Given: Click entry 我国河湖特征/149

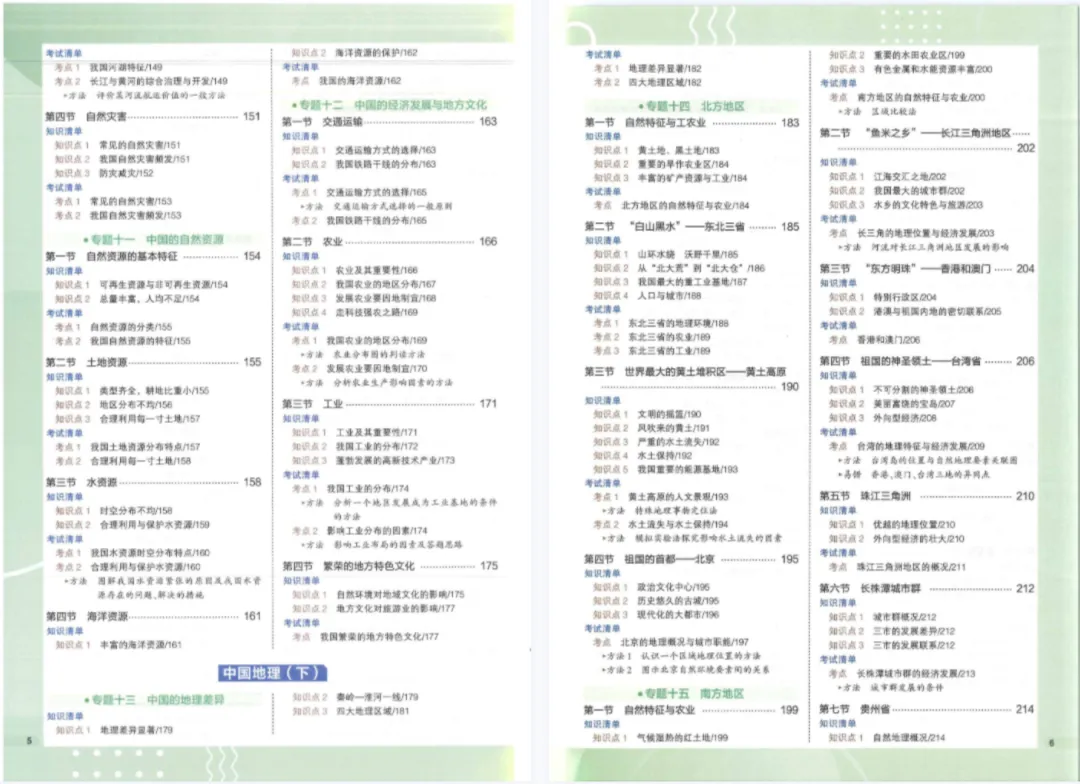Looking at the screenshot, I should pos(126,67).
